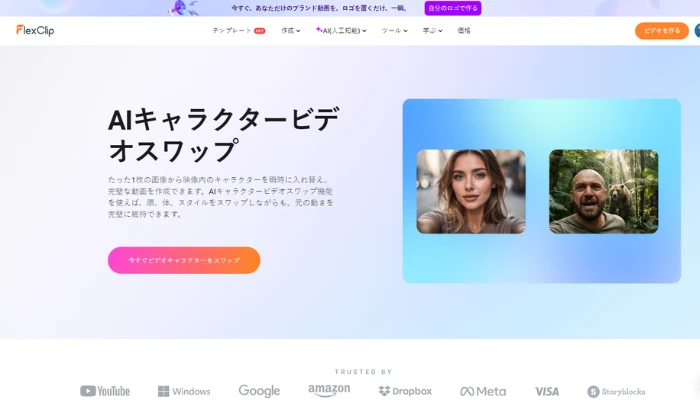The width and height of the screenshot is (700, 400).
Task: Click the AIキャラクタービデオスワップ heading
Action: click(x=223, y=135)
